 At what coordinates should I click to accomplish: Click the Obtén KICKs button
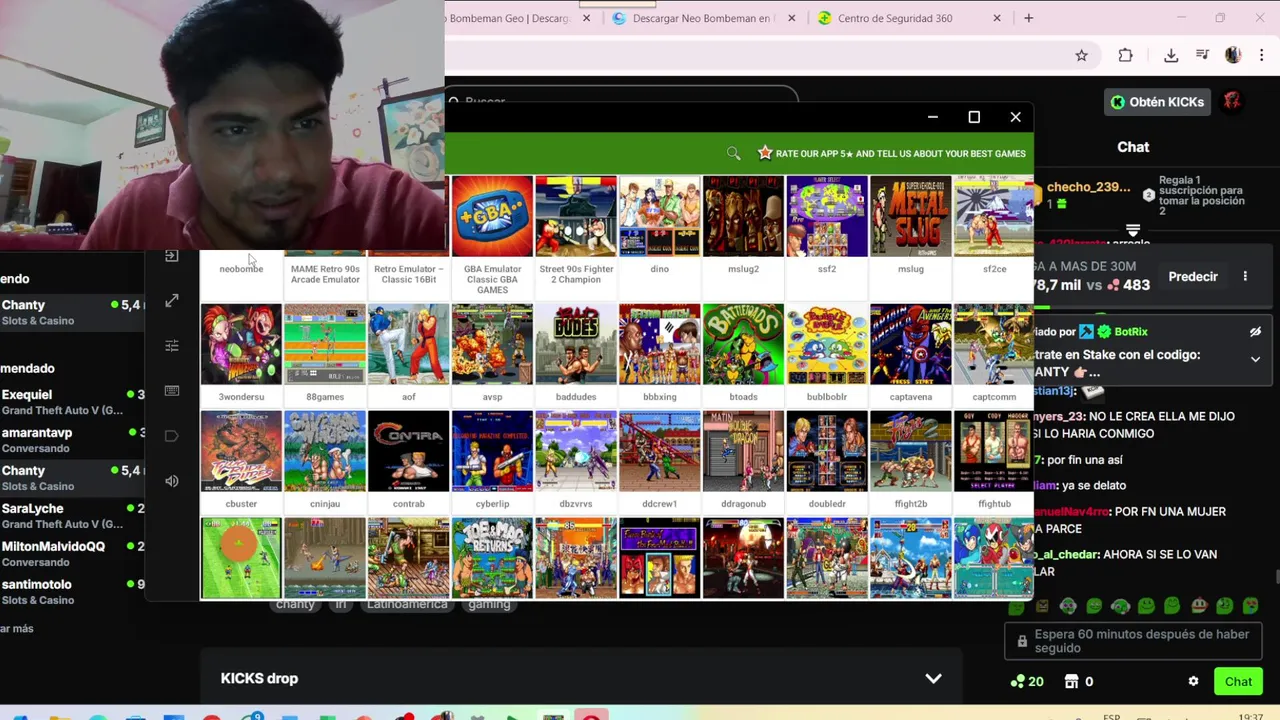(x=1158, y=102)
